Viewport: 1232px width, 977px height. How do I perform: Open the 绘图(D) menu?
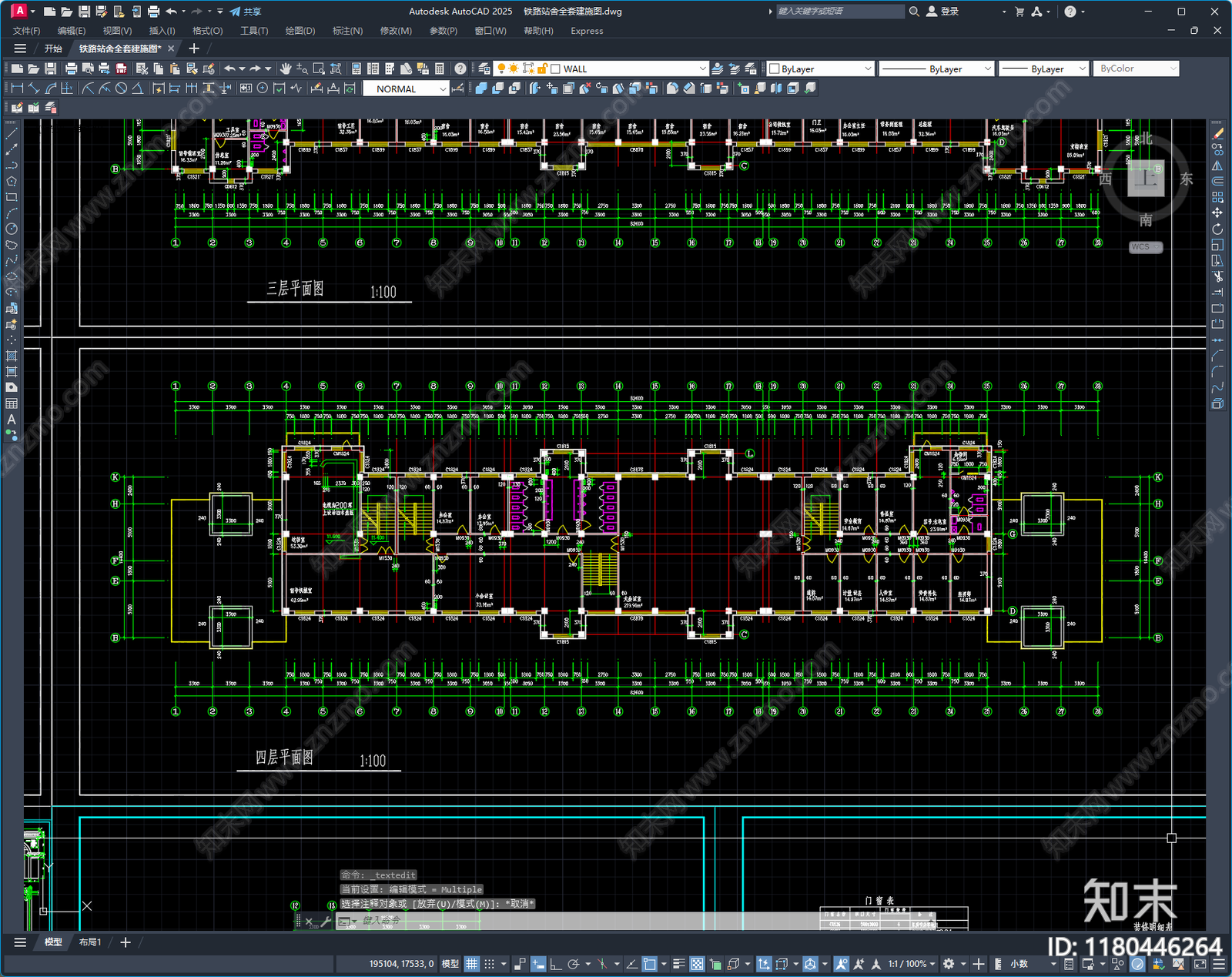pos(300,31)
